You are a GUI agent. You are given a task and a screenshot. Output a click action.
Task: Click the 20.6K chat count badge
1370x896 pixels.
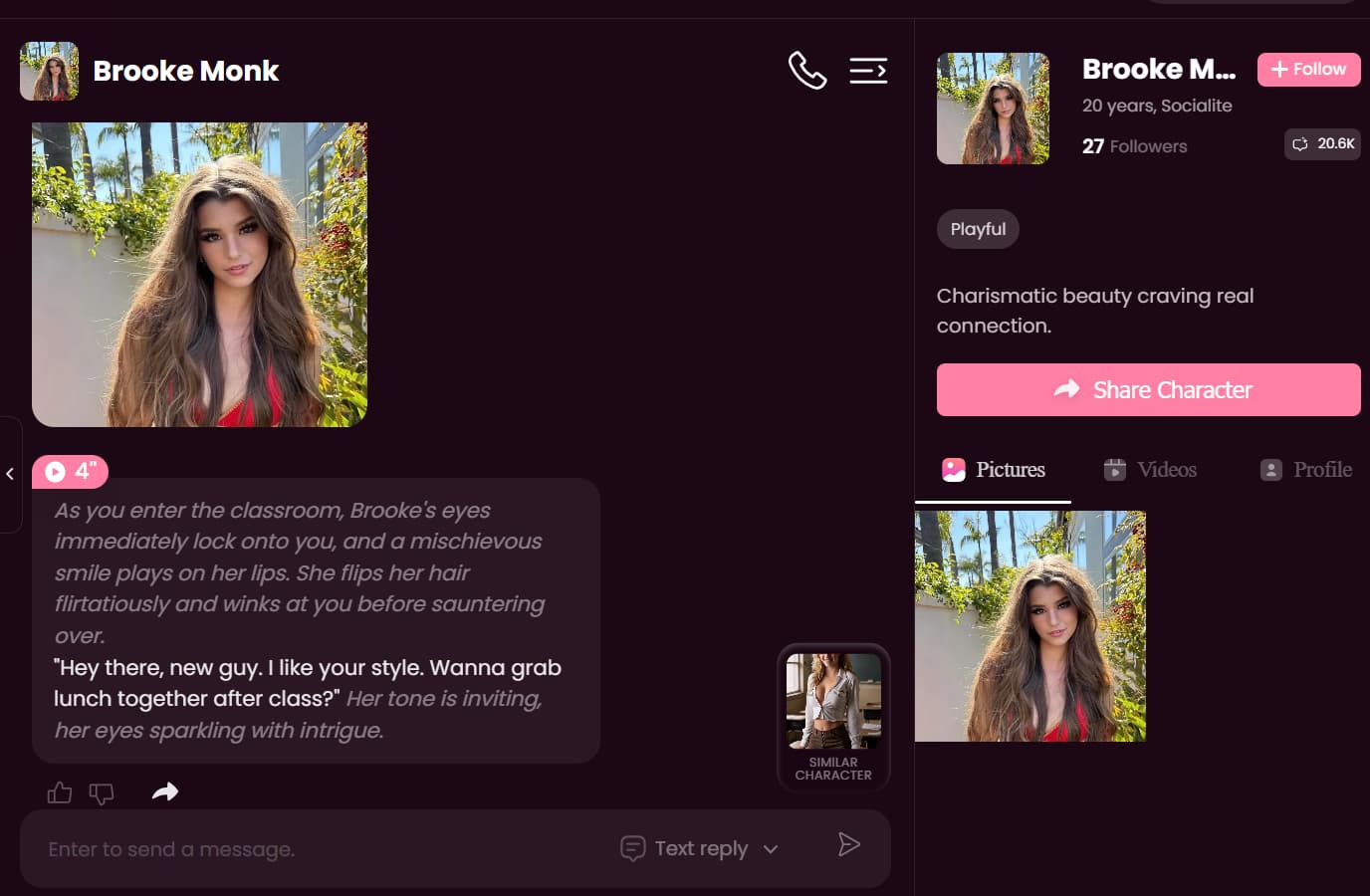pyautogui.click(x=1322, y=144)
